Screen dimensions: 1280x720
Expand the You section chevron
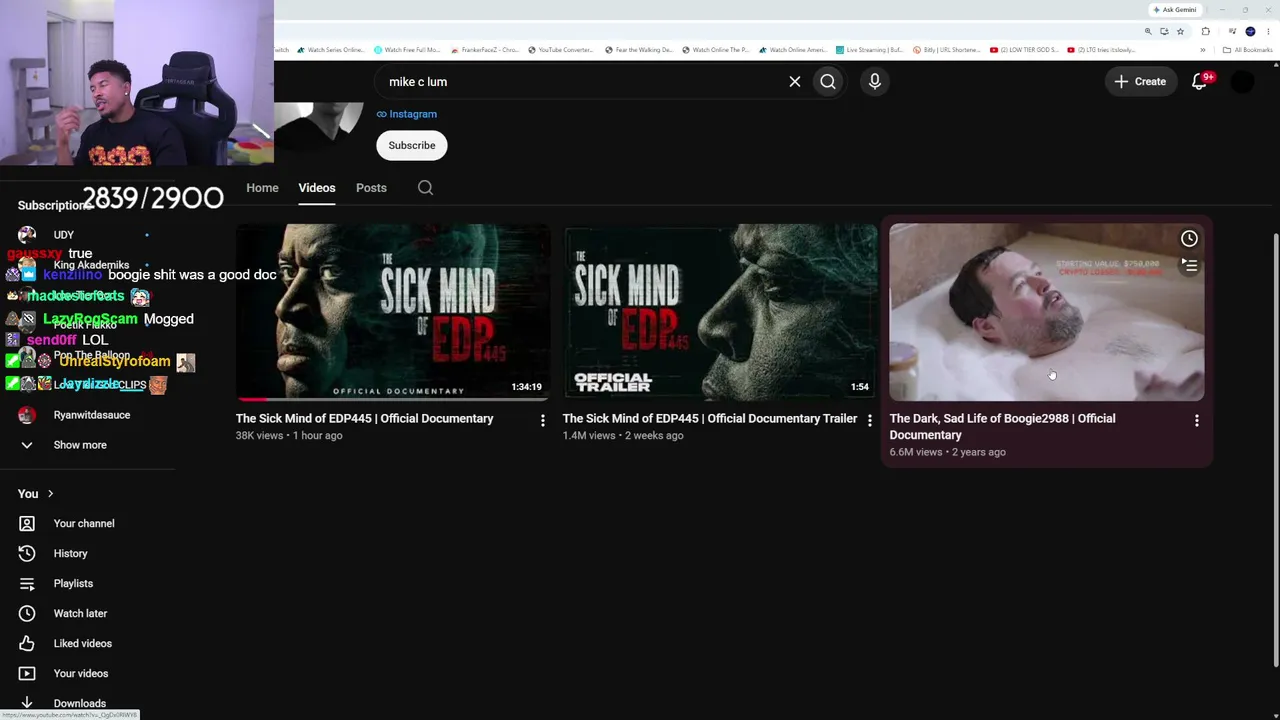coord(50,493)
